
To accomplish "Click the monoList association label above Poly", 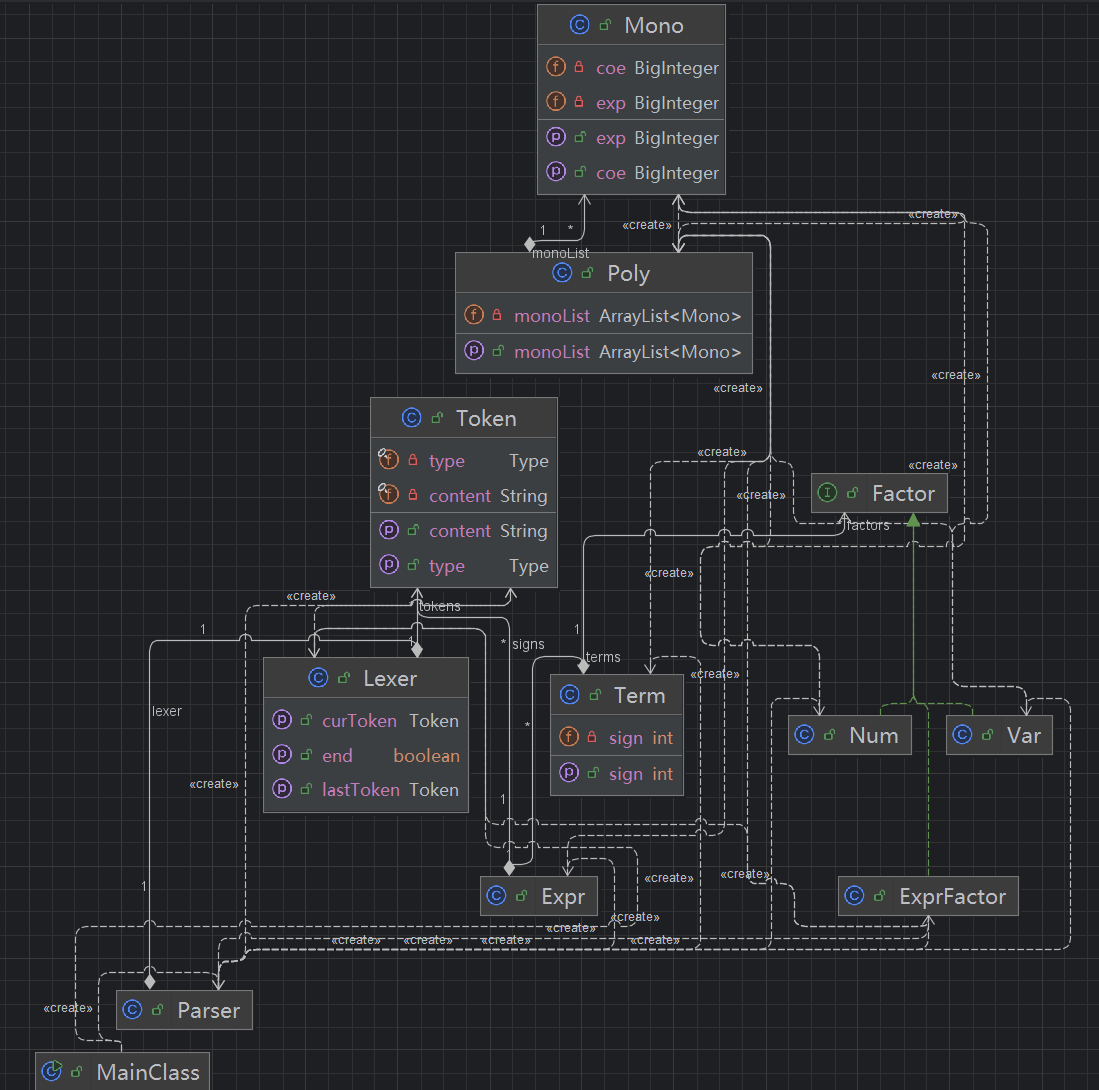I will click(561, 253).
